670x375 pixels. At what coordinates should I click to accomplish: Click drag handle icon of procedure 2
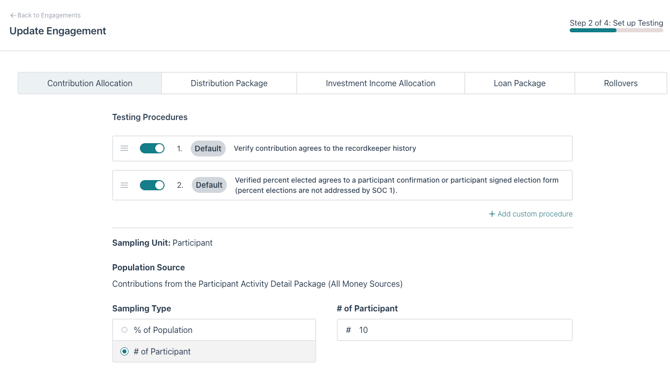coord(124,185)
